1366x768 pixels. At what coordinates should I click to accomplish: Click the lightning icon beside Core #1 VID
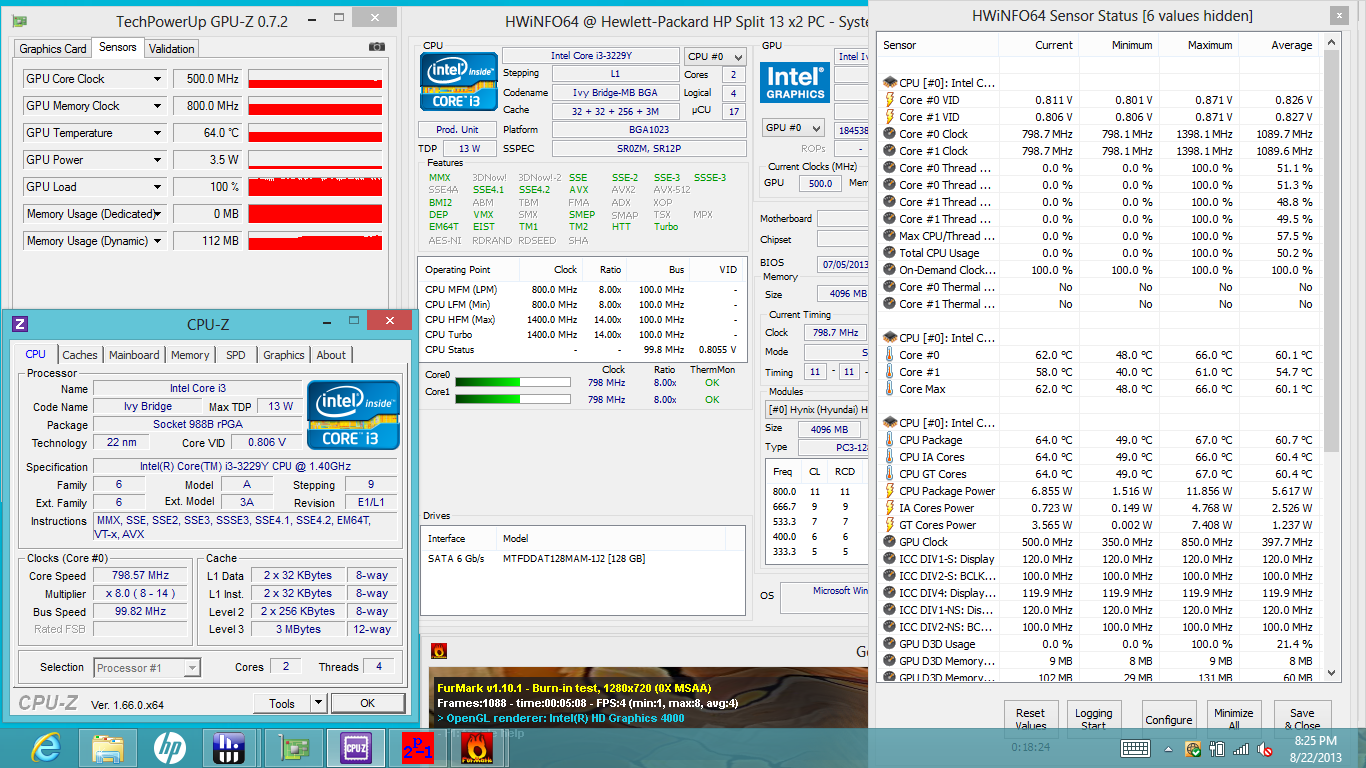pos(889,117)
